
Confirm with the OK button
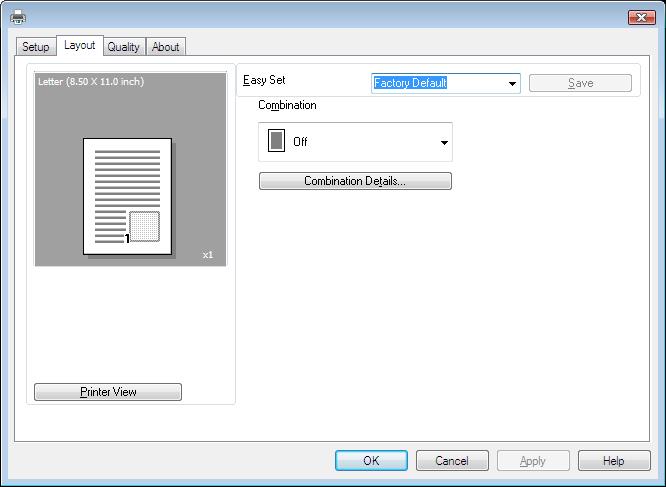[371, 461]
